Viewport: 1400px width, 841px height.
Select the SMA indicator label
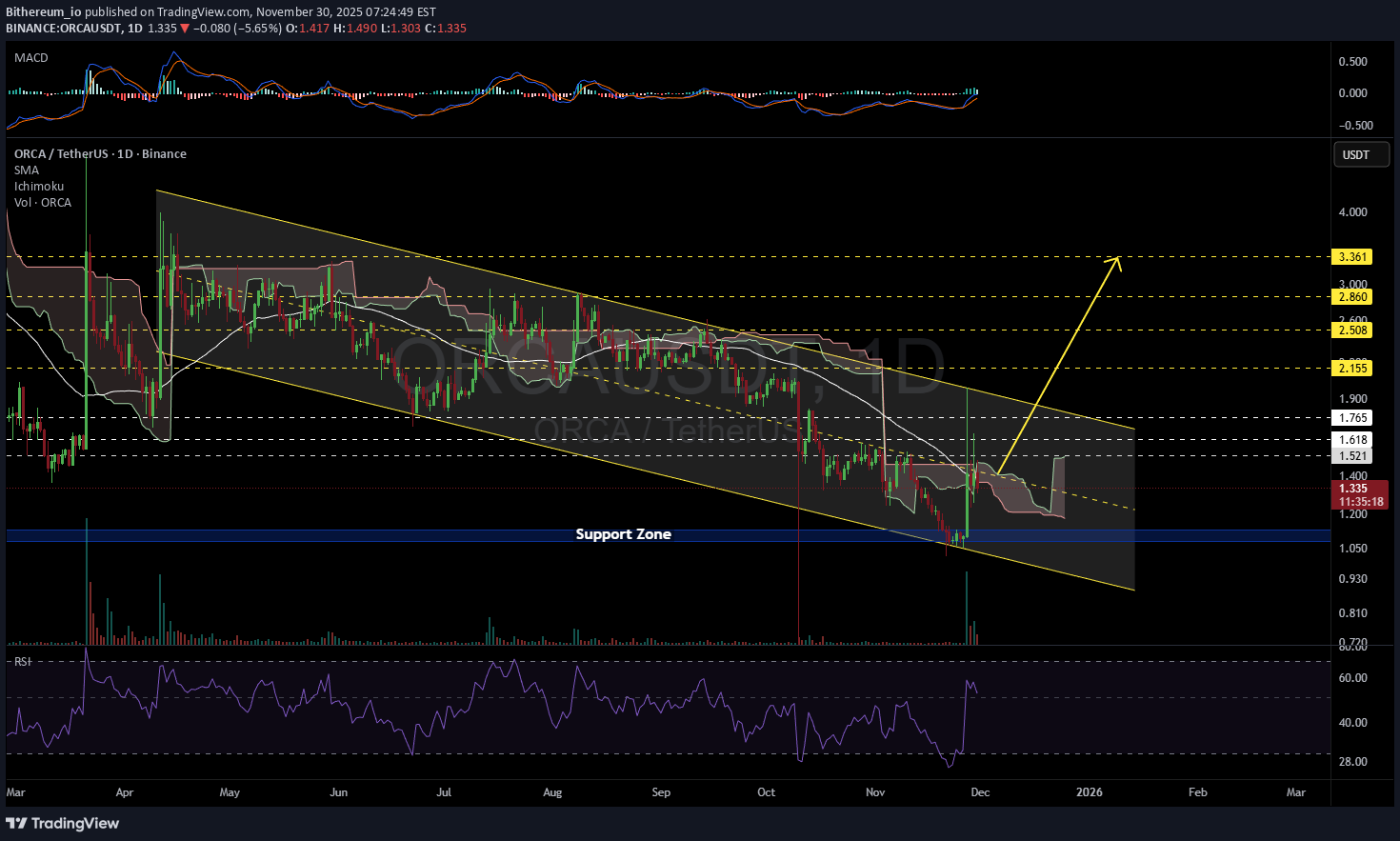click(27, 170)
